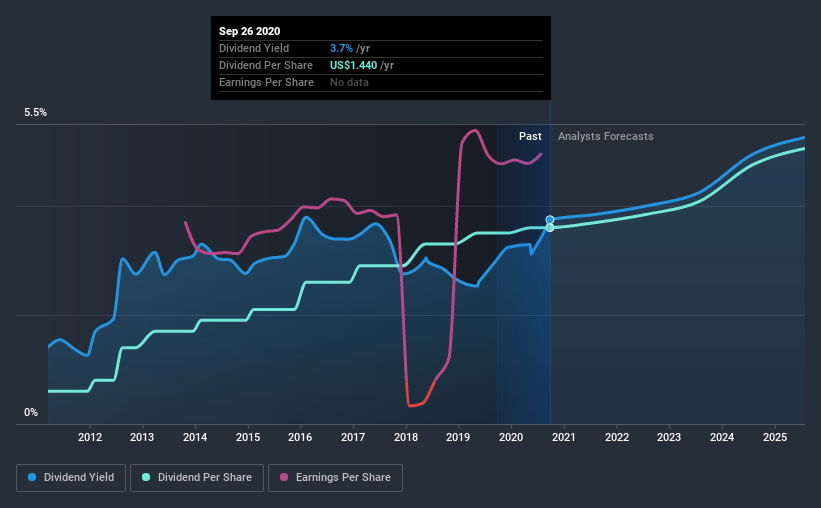Click the 2022 x-axis label

point(617,437)
